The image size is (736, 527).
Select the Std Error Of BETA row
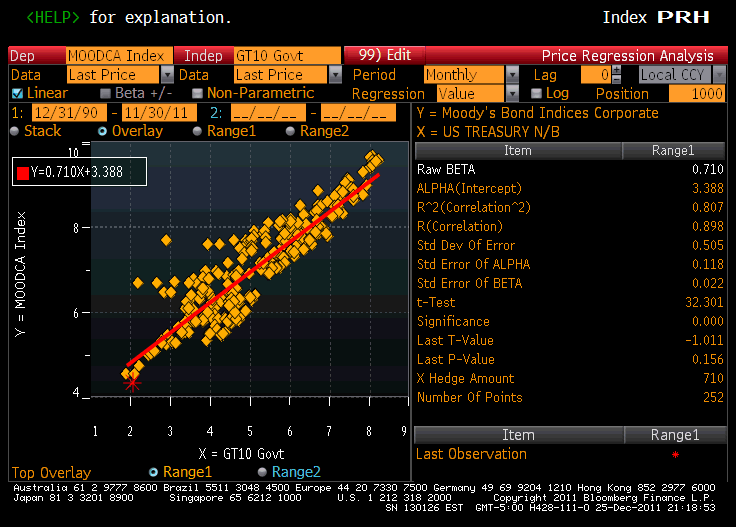click(570, 283)
